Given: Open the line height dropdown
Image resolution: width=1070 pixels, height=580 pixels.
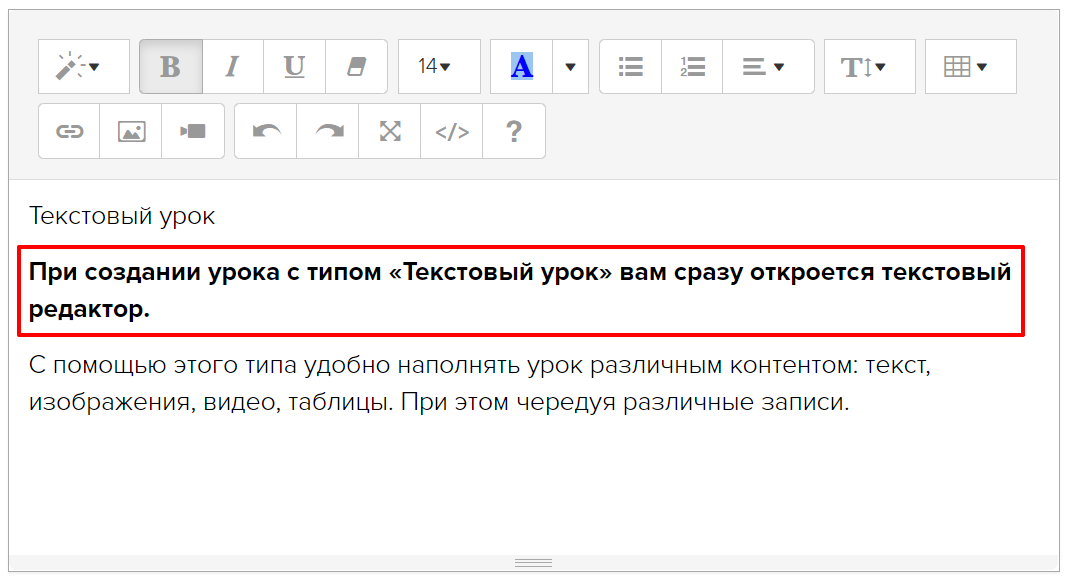Looking at the screenshot, I should [869, 67].
